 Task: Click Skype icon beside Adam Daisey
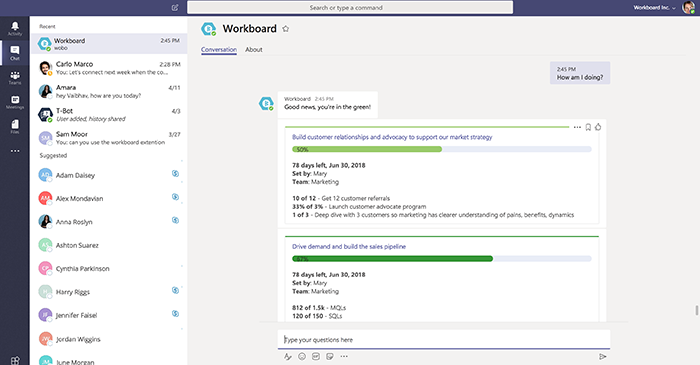coord(175,174)
